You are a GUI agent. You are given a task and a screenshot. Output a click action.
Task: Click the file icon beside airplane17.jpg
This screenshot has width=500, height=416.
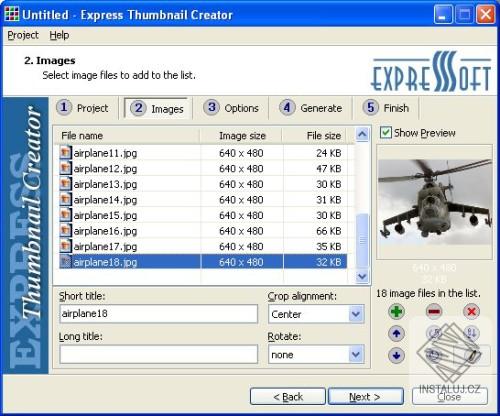pos(65,246)
